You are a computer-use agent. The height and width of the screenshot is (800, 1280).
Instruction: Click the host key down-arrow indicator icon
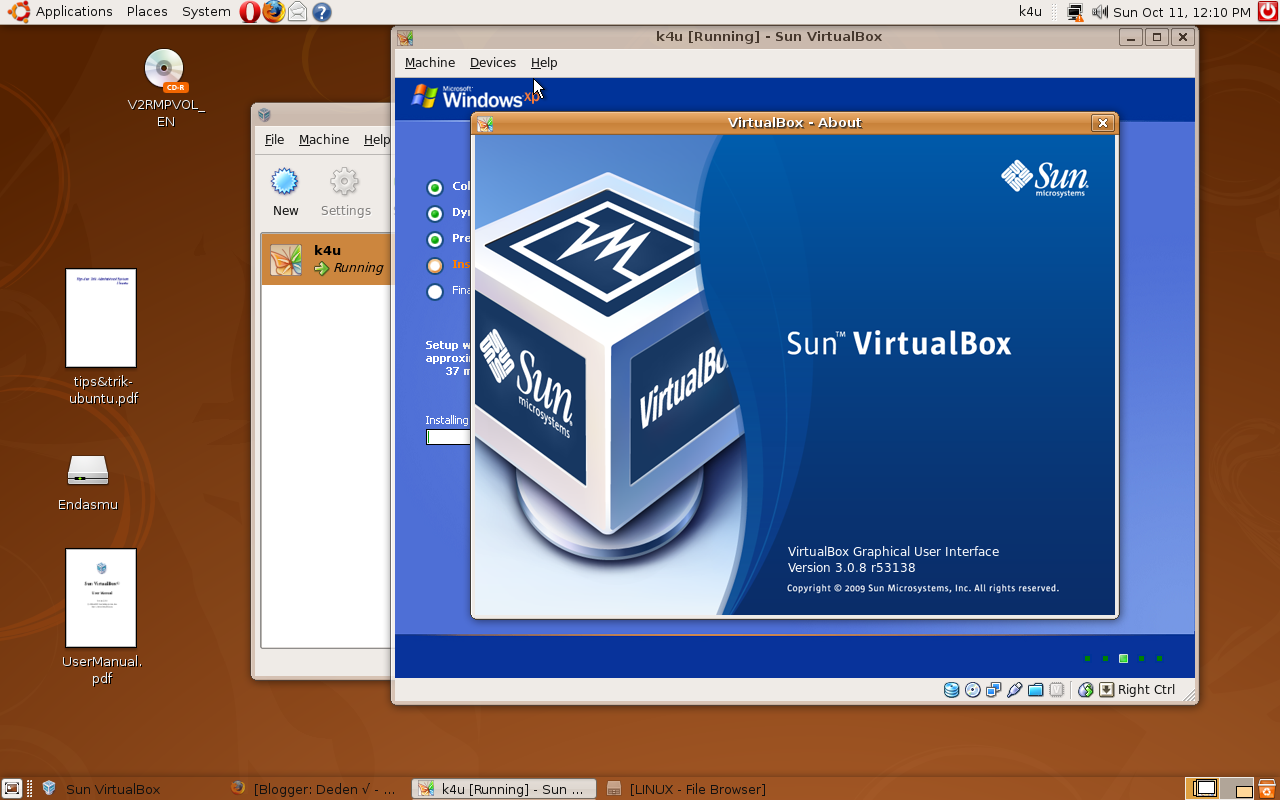tap(1106, 690)
